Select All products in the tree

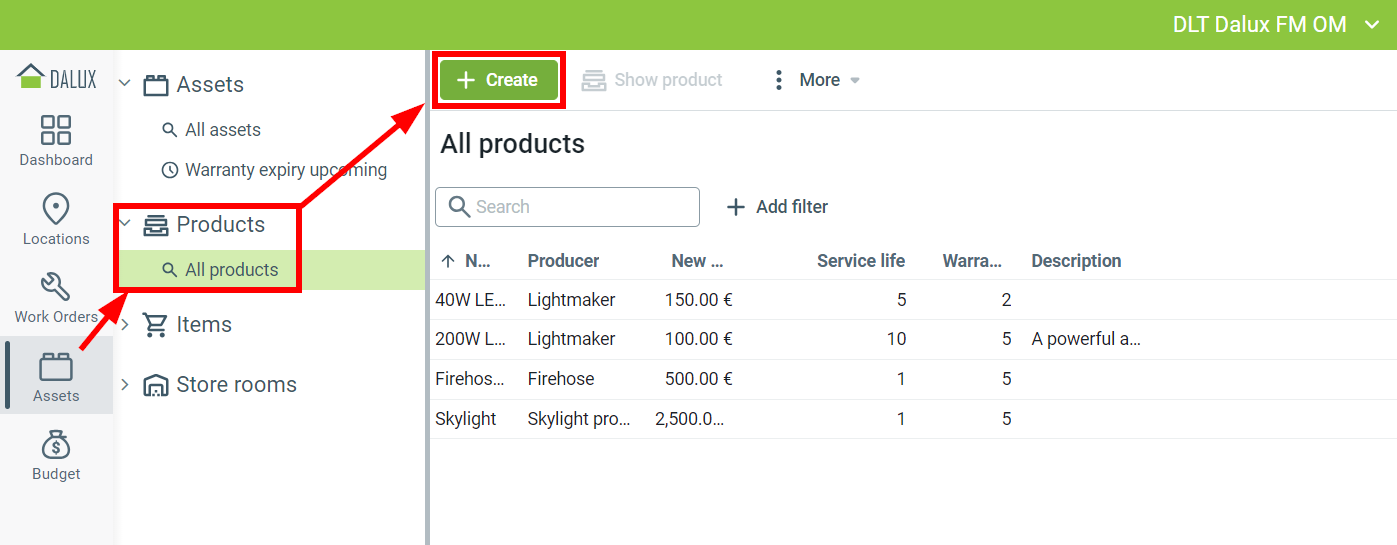tap(231, 270)
